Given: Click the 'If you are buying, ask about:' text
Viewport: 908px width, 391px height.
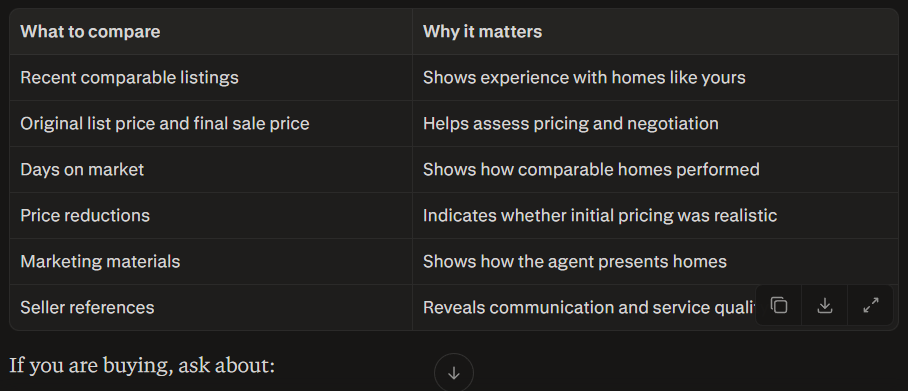Looking at the screenshot, I should click(142, 366).
